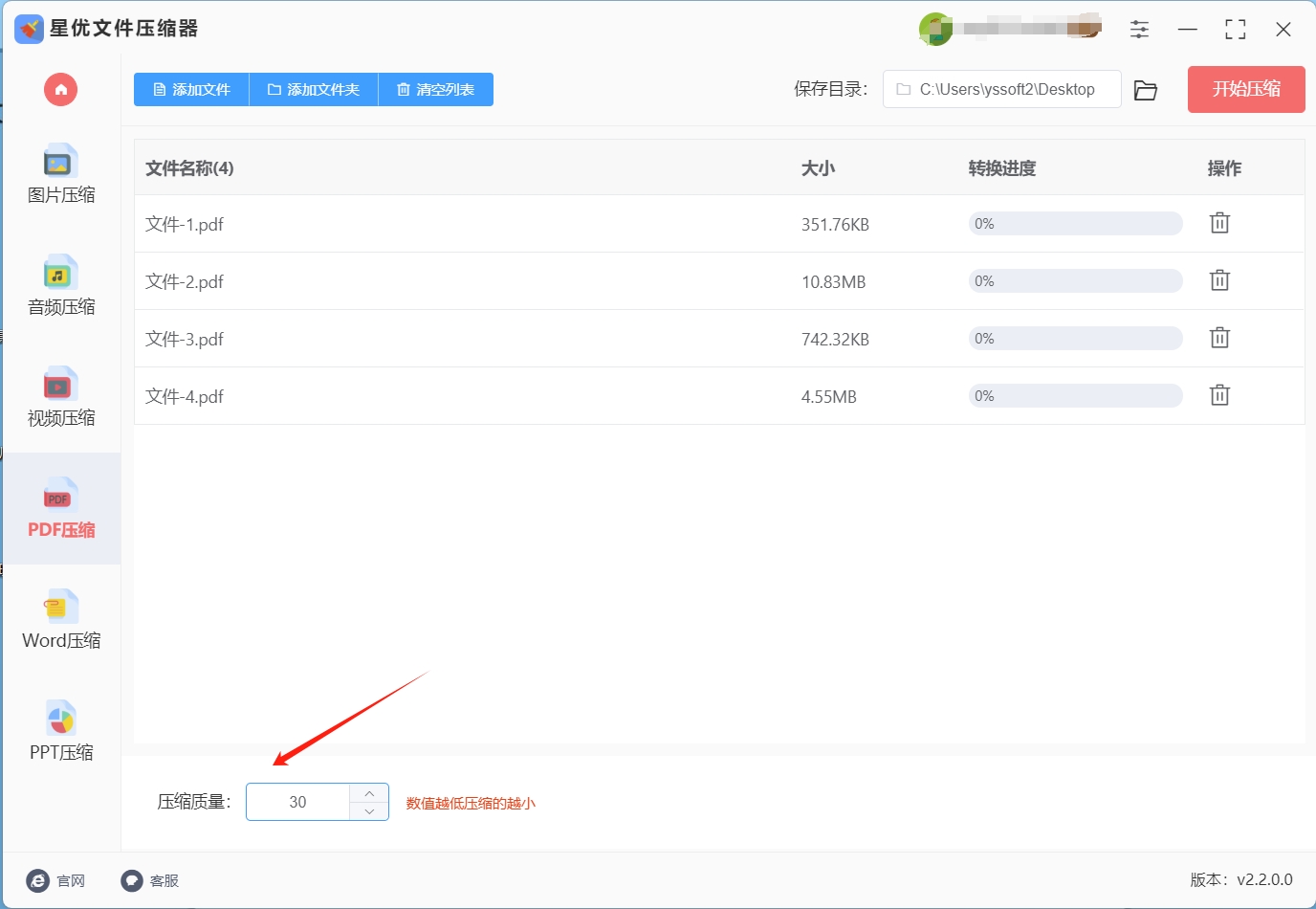1316x909 pixels.
Task: Click the compression quality value field
Action: (298, 802)
